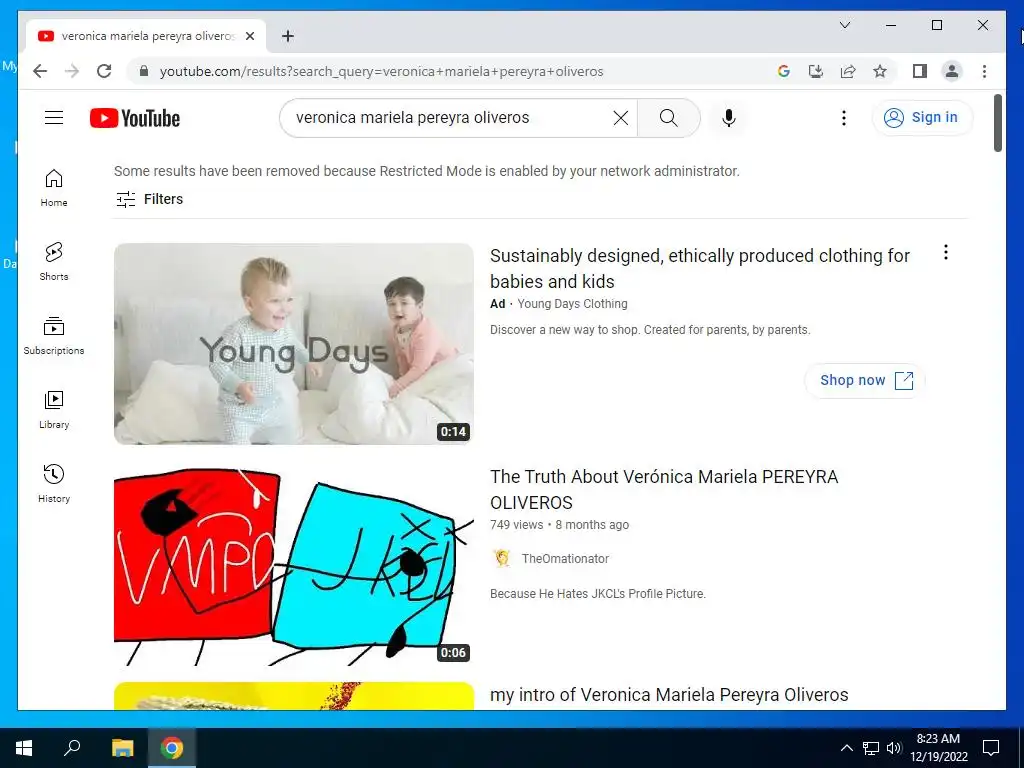Open 'The Truth About Verónica Mariela' video
The height and width of the screenshot is (768, 1024).
click(x=664, y=489)
